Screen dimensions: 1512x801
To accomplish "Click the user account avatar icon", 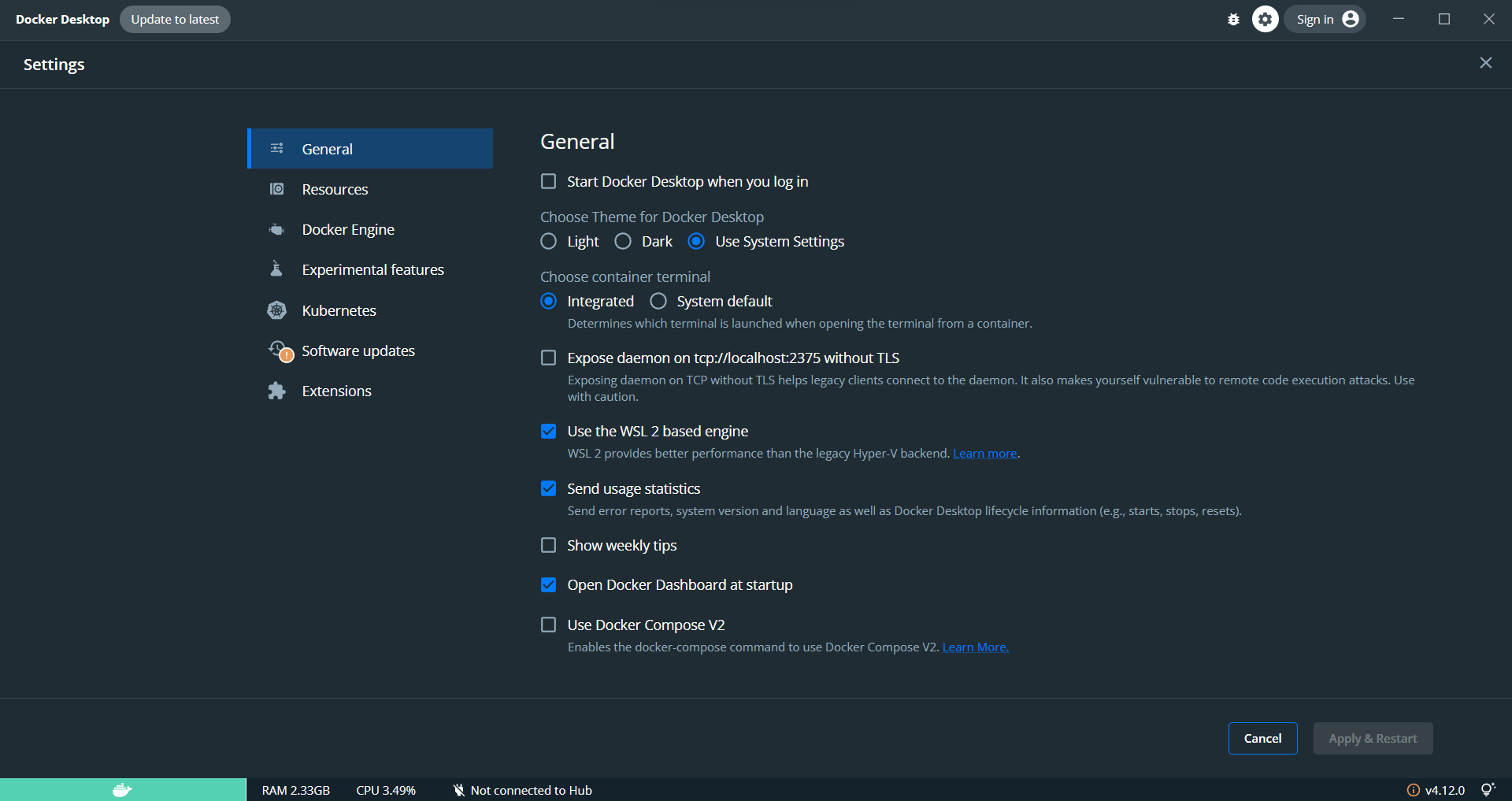I will (1351, 19).
